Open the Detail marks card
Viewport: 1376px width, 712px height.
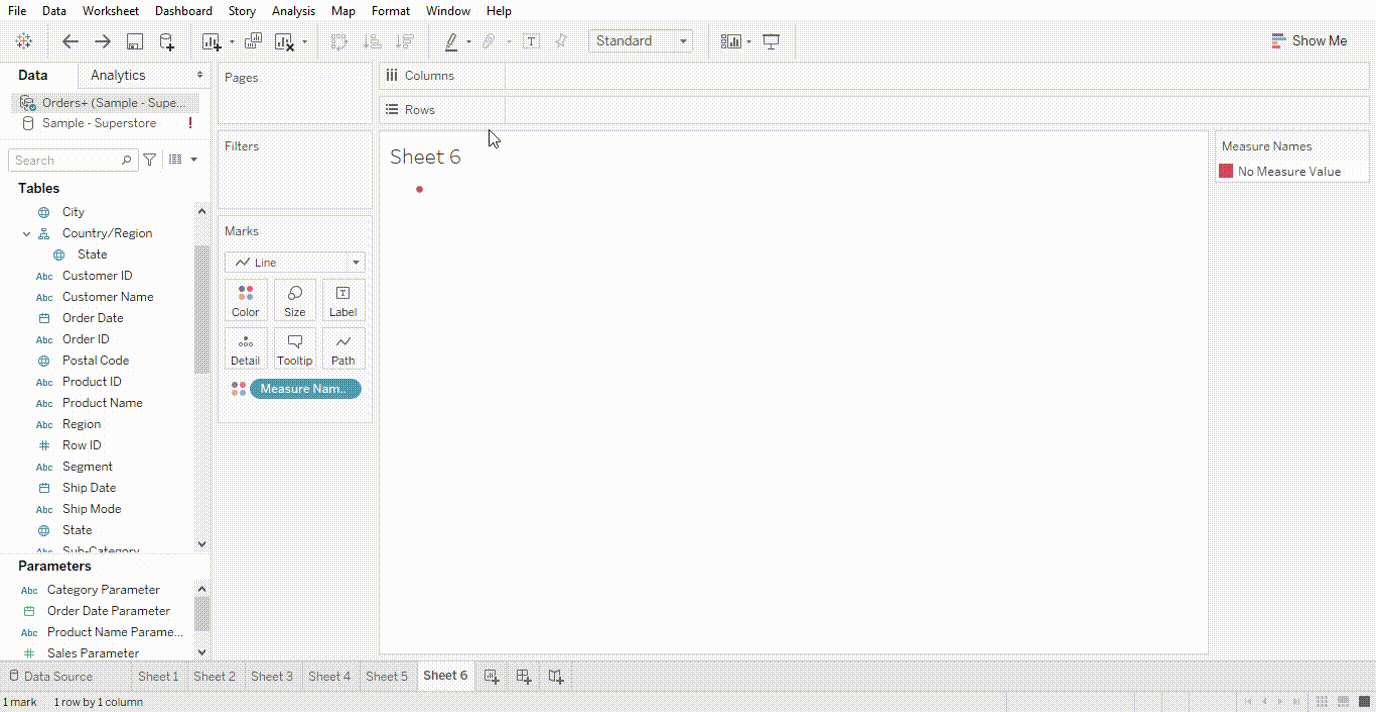[x=246, y=349]
